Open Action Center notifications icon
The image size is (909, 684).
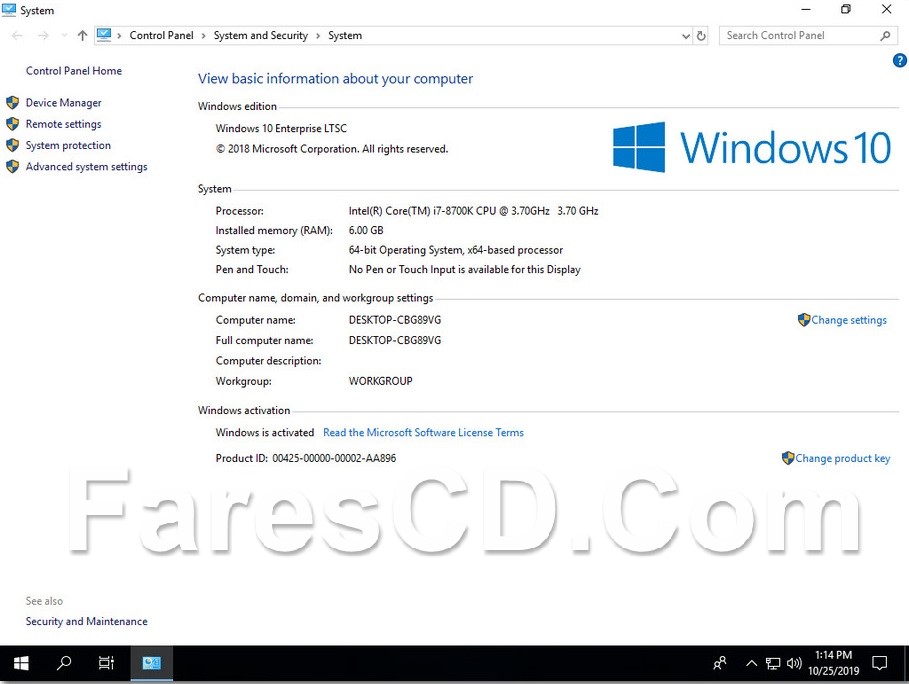[x=880, y=663]
